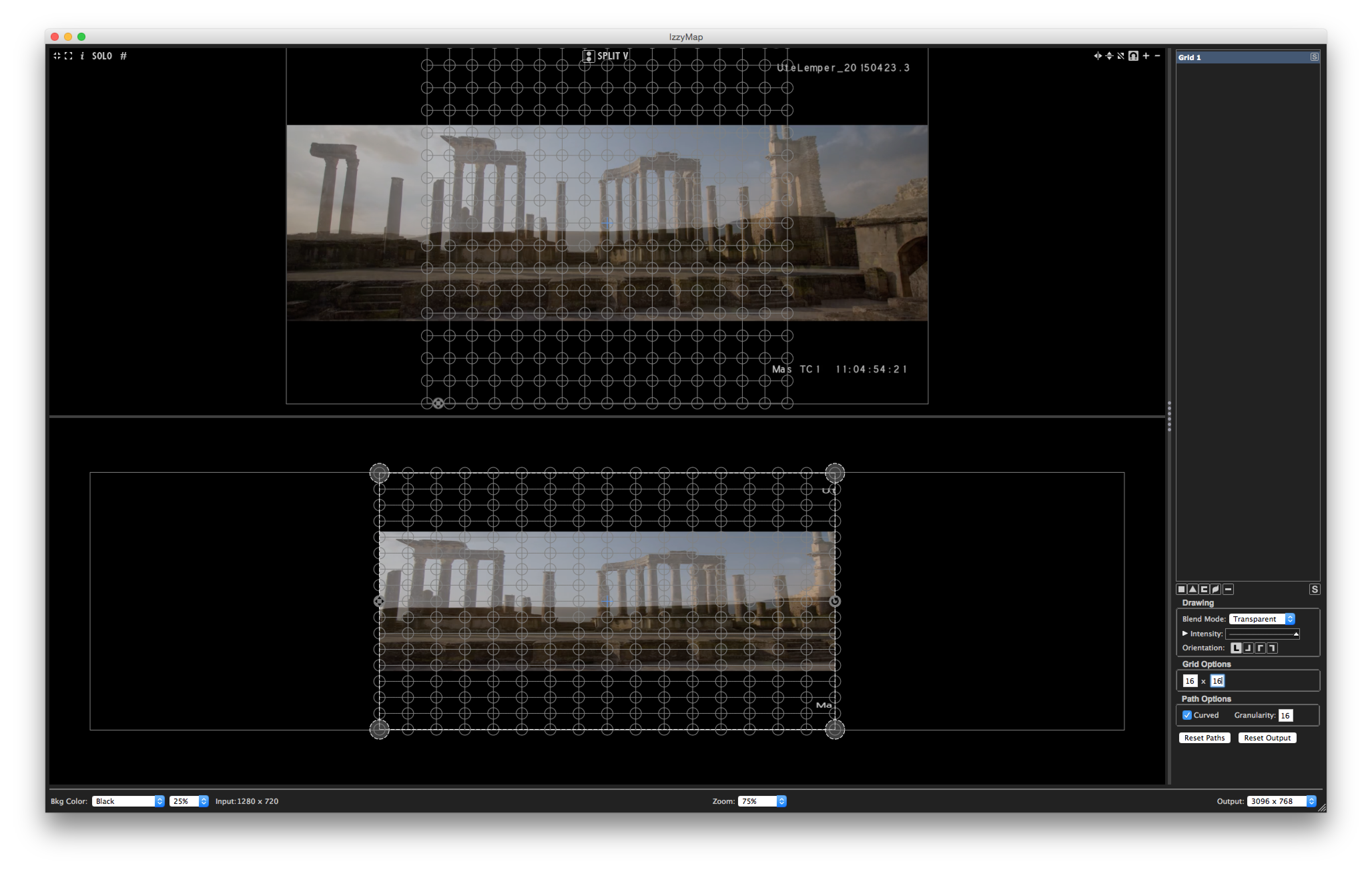The height and width of the screenshot is (874, 1372).
Task: Flip horizontally using the mirror arrows icon
Action: click(x=1097, y=56)
